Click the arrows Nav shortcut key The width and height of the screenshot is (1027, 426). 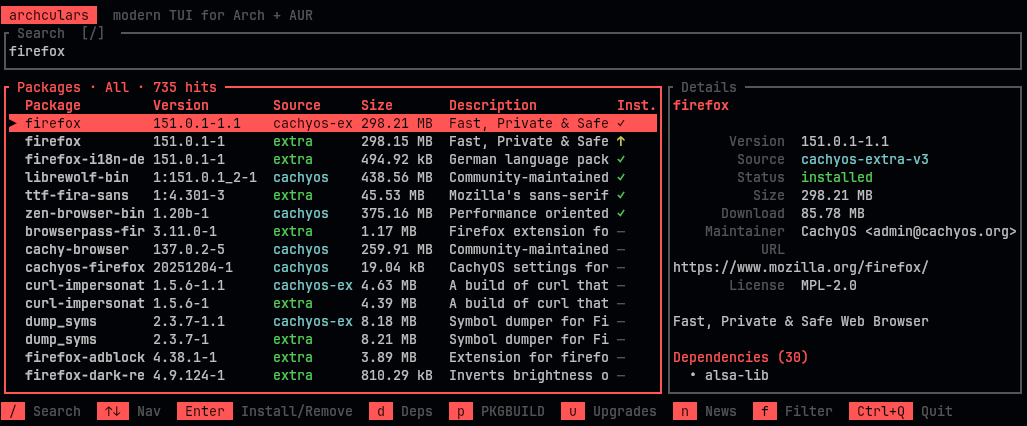[x=113, y=412]
